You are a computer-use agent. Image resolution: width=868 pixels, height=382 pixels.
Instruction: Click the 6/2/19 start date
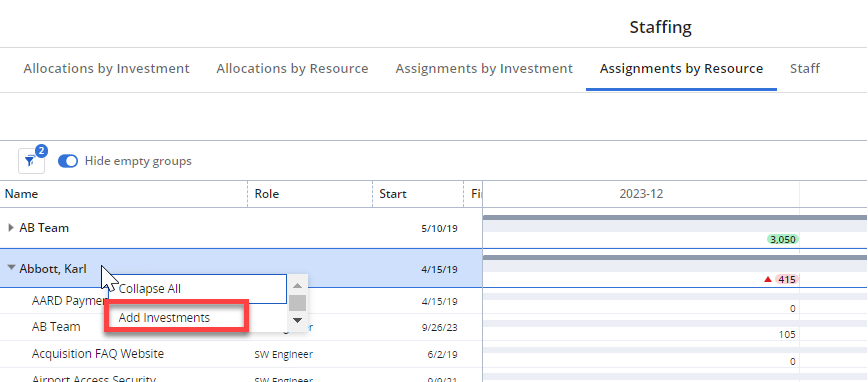tap(443, 354)
